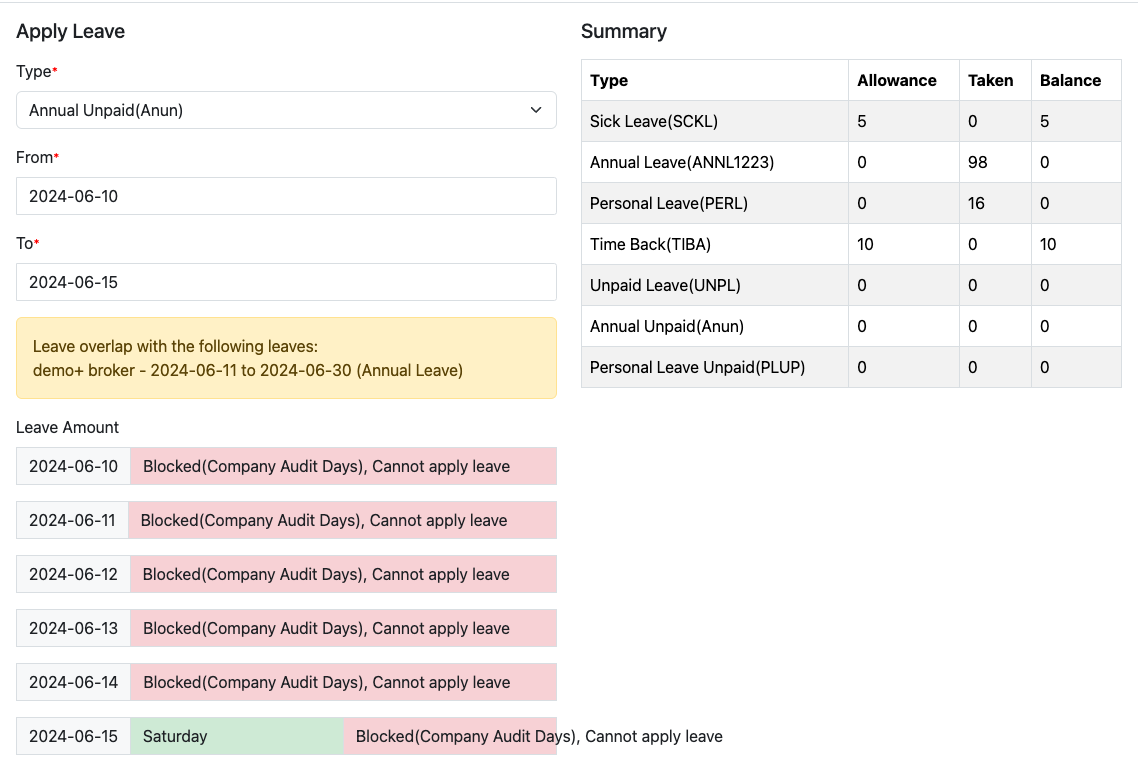
Task: Click the yellow leave overlap warning
Action: pyautogui.click(x=286, y=358)
